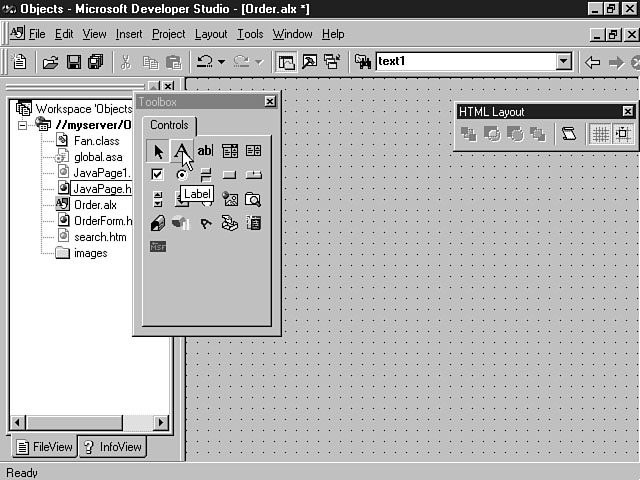
Task: Switch to the InfoView tab
Action: [112, 447]
